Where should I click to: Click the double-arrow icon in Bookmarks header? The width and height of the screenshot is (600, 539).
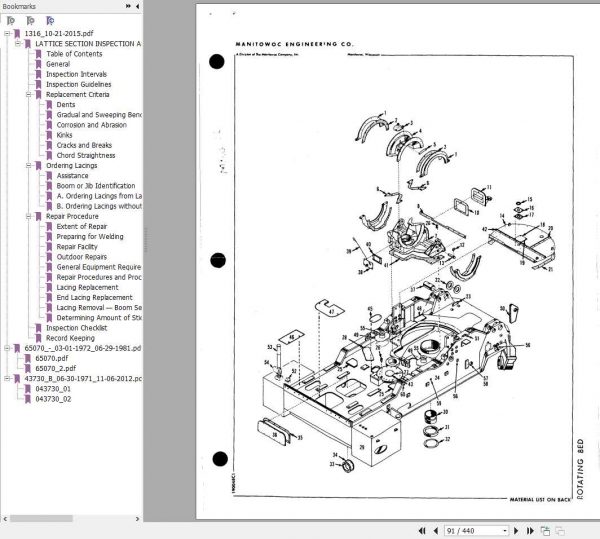(x=128, y=6)
